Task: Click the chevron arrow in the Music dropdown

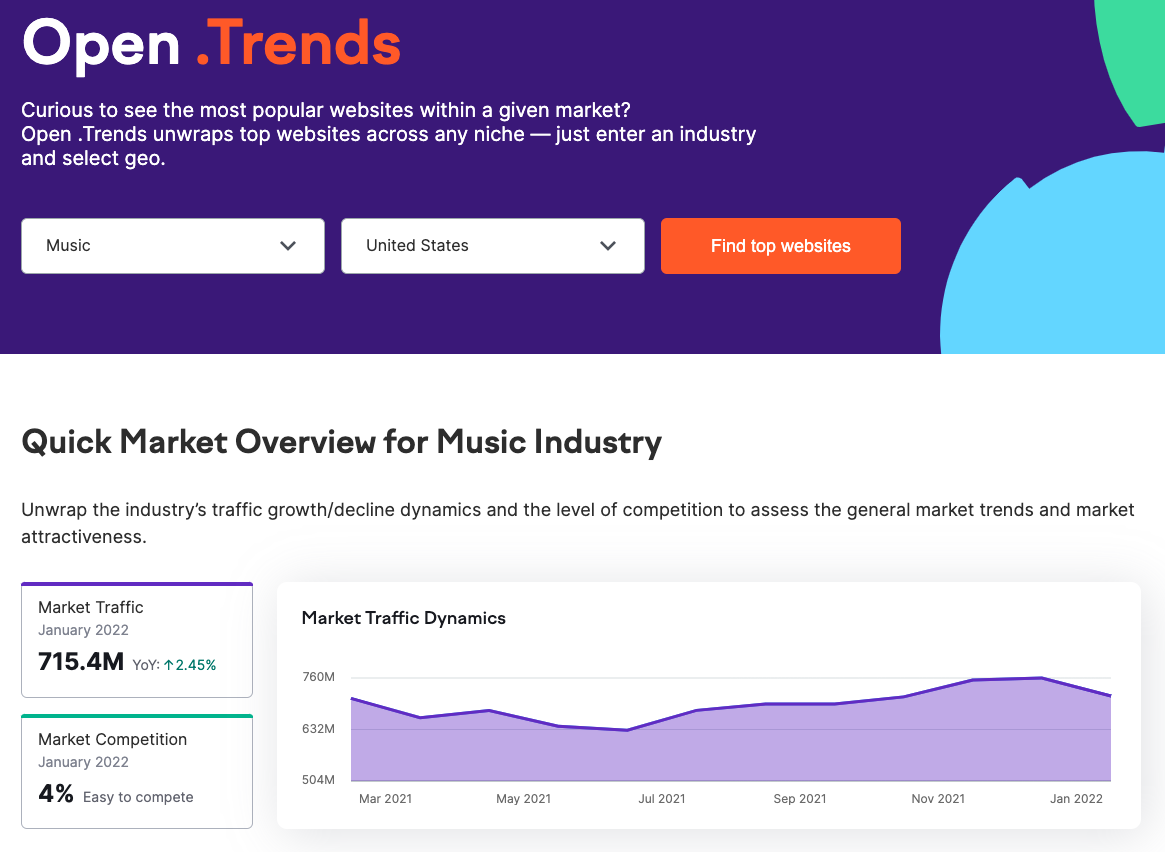Action: coord(288,246)
